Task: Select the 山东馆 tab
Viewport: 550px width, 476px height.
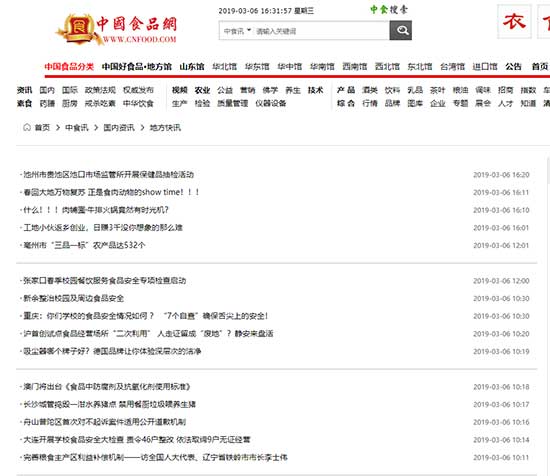Action: pos(192,67)
